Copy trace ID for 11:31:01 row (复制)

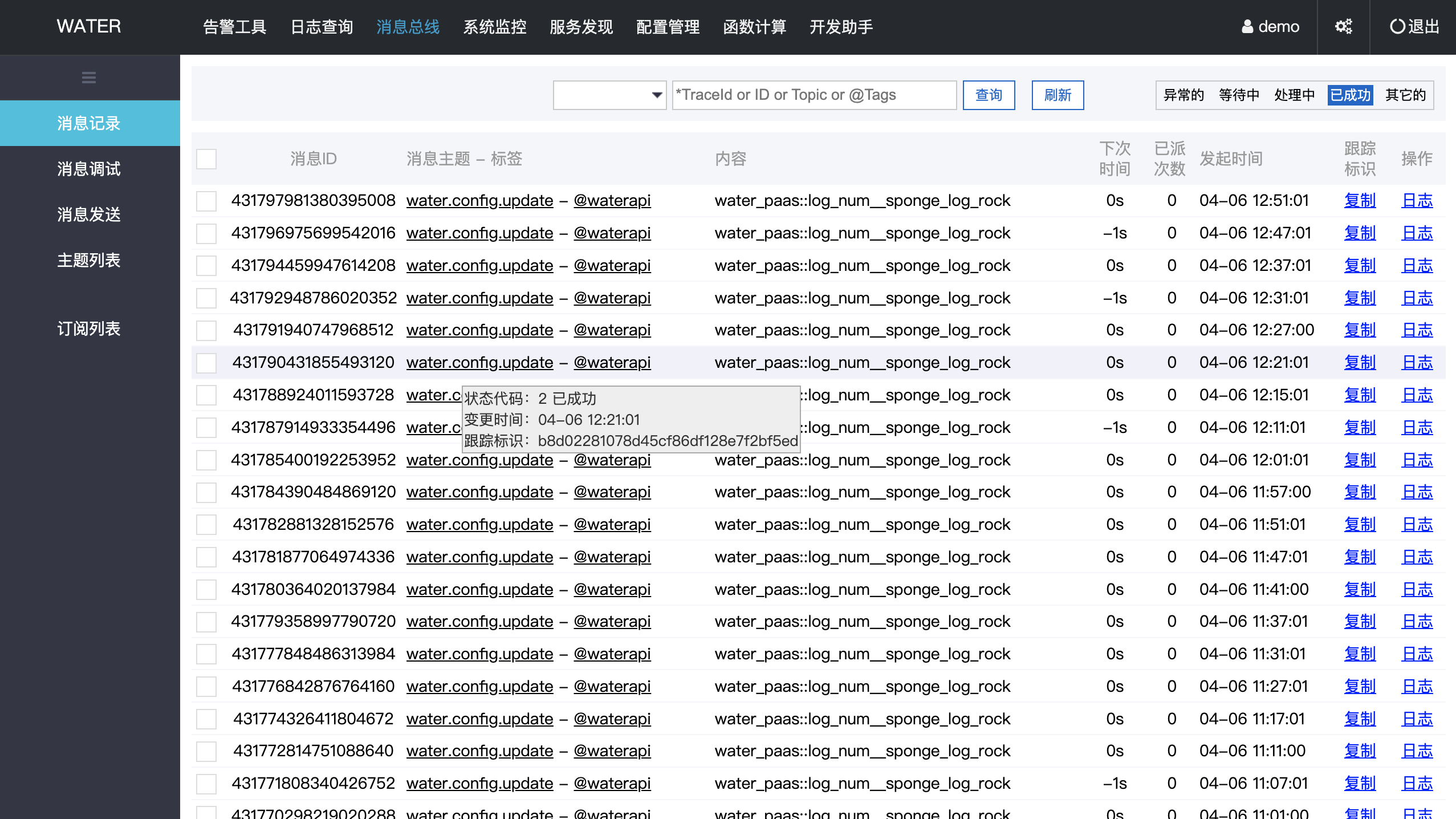(1360, 654)
